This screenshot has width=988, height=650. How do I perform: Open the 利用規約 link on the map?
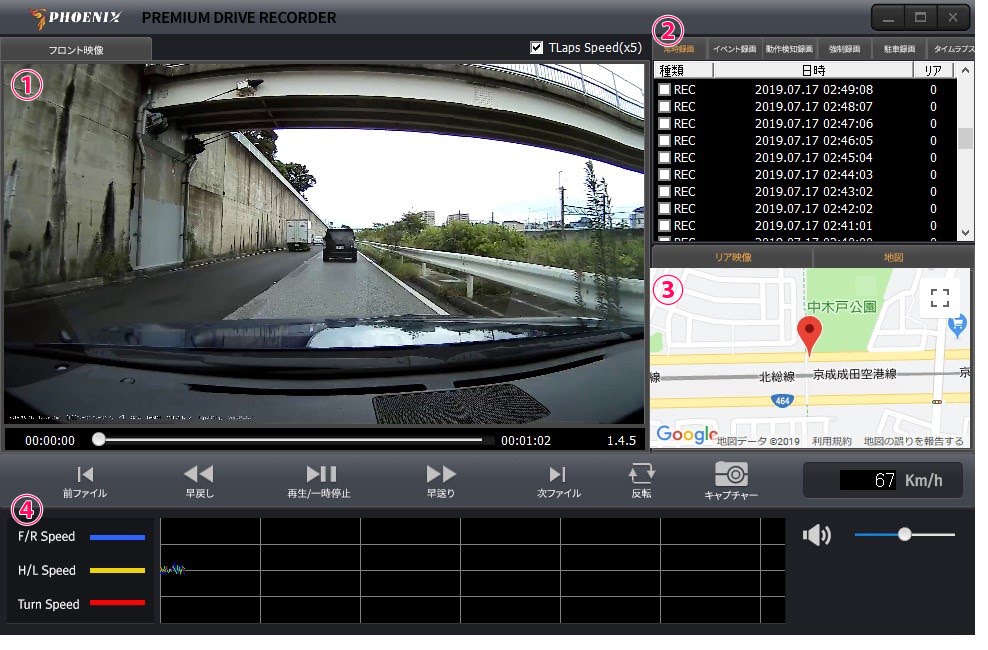point(831,441)
